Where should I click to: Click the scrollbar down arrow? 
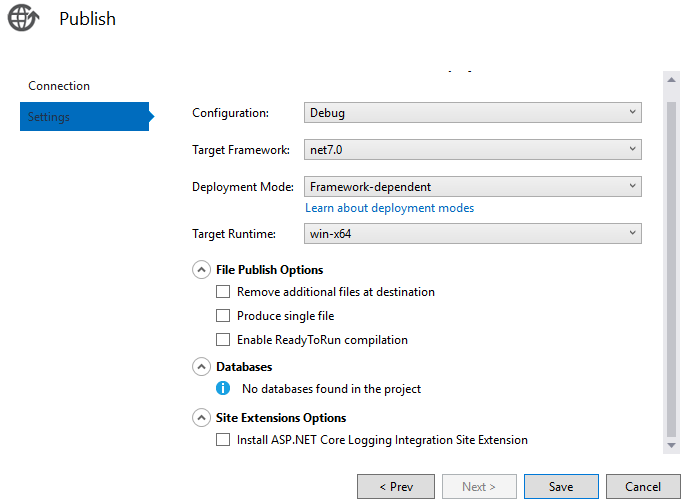pos(672,445)
